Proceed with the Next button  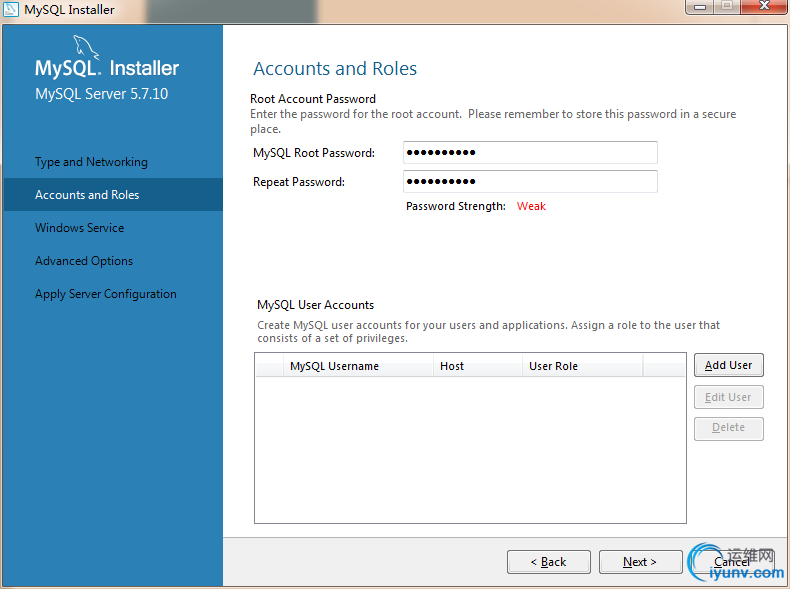click(640, 561)
